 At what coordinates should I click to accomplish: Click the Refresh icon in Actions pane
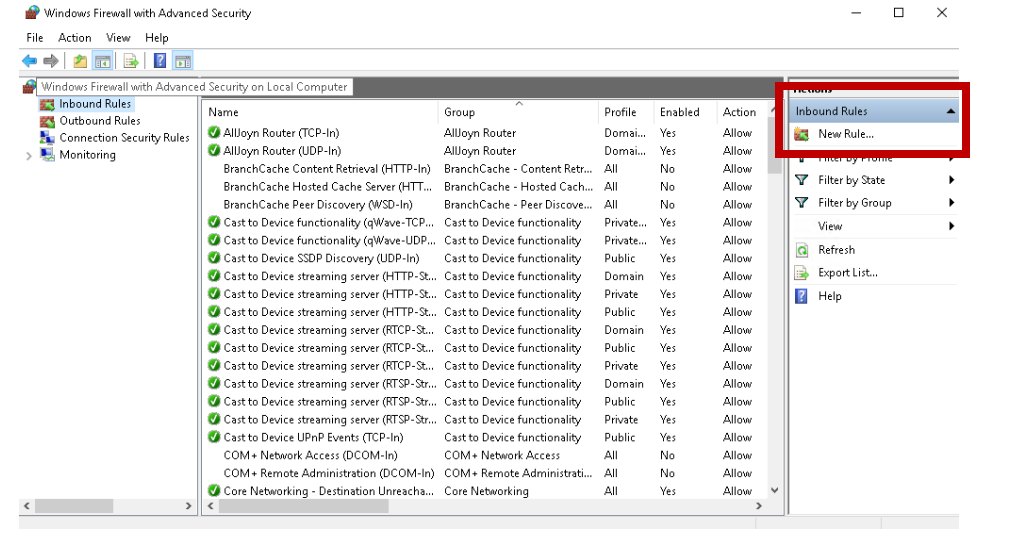[801, 250]
